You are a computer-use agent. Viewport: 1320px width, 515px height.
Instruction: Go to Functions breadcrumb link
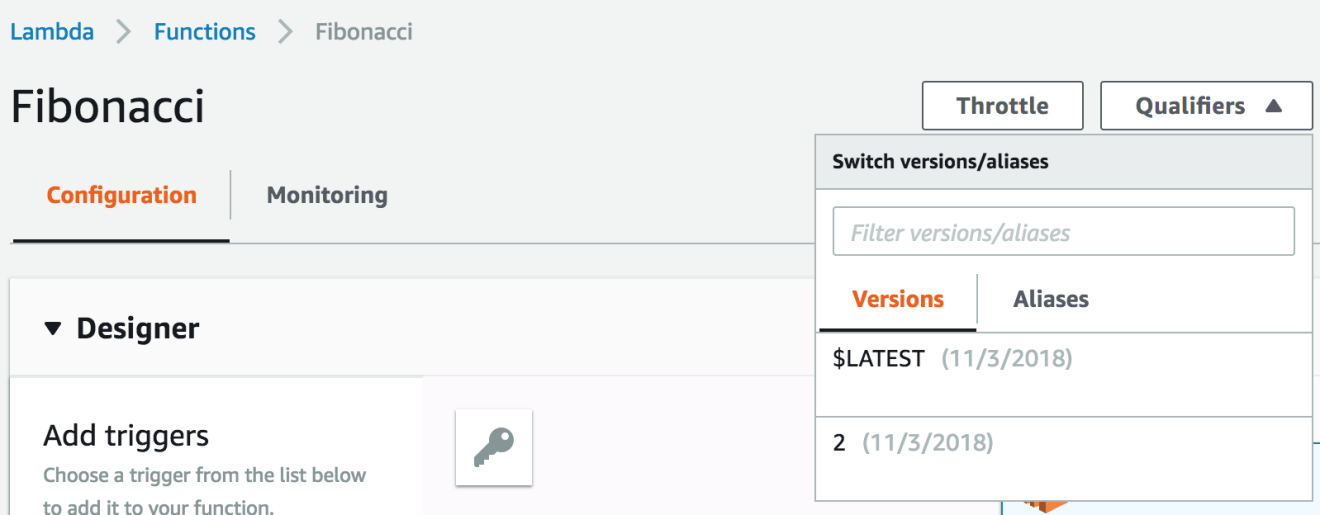pyautogui.click(x=204, y=32)
